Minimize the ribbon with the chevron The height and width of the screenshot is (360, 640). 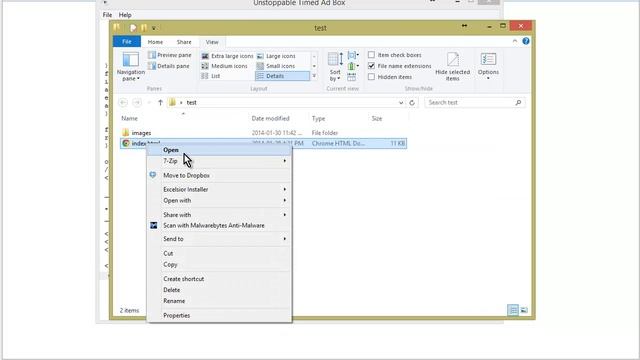point(515,41)
